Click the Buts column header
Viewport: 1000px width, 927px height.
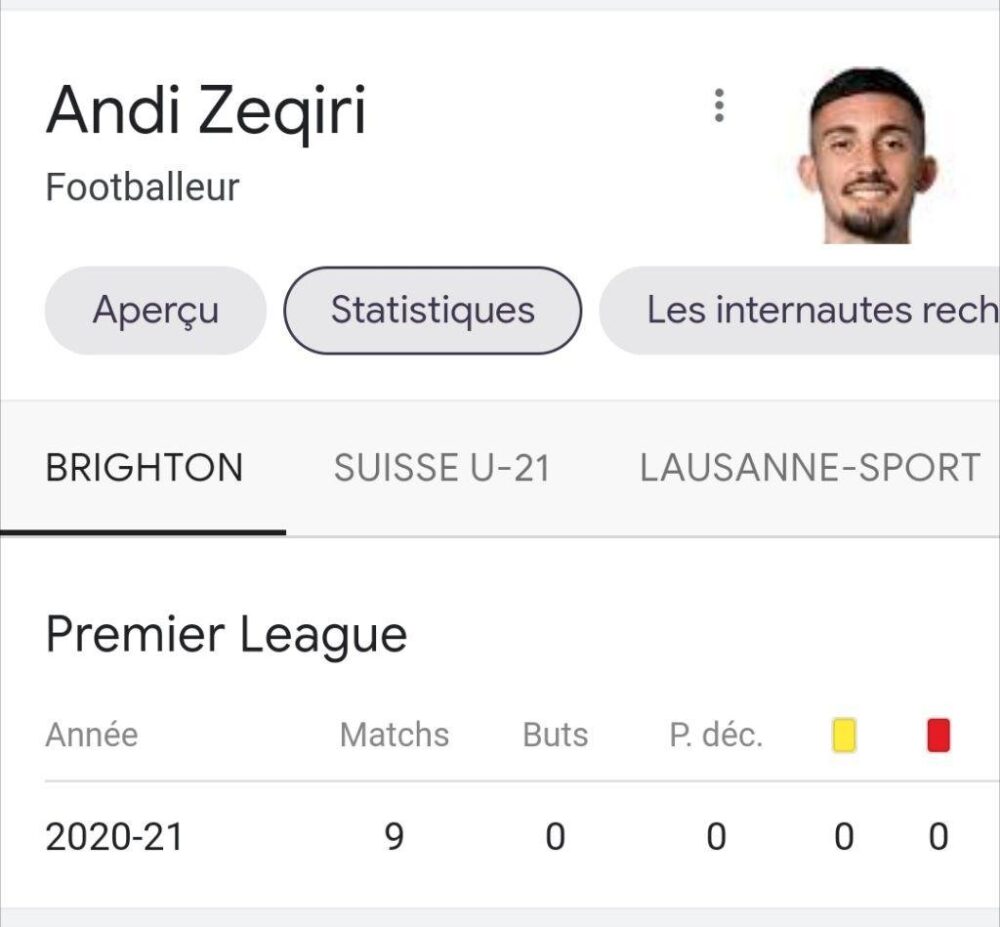tap(555, 735)
